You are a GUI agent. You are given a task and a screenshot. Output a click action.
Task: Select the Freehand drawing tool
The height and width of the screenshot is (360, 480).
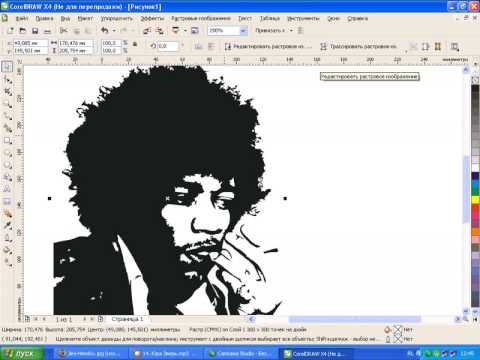point(7,116)
